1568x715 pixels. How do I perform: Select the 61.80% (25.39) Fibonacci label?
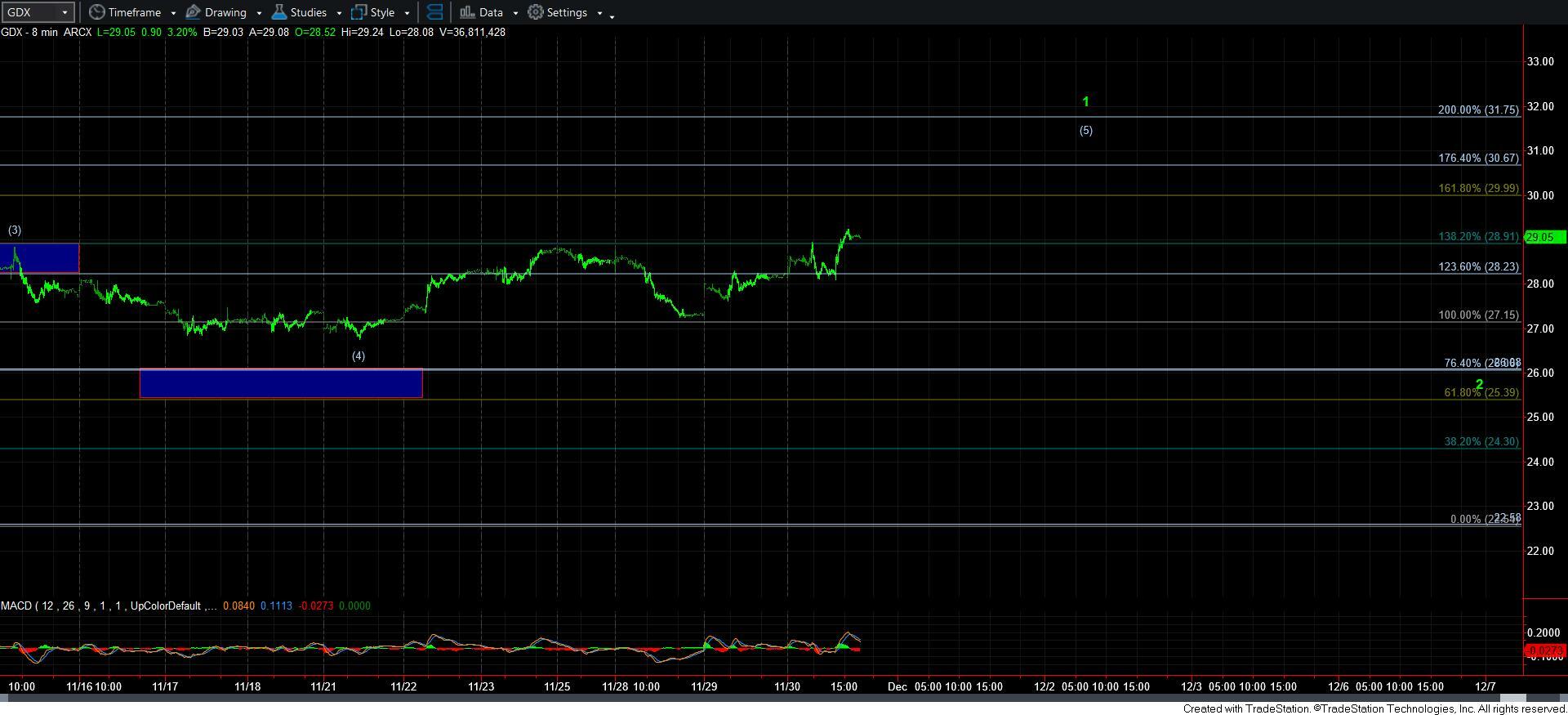coord(1481,392)
